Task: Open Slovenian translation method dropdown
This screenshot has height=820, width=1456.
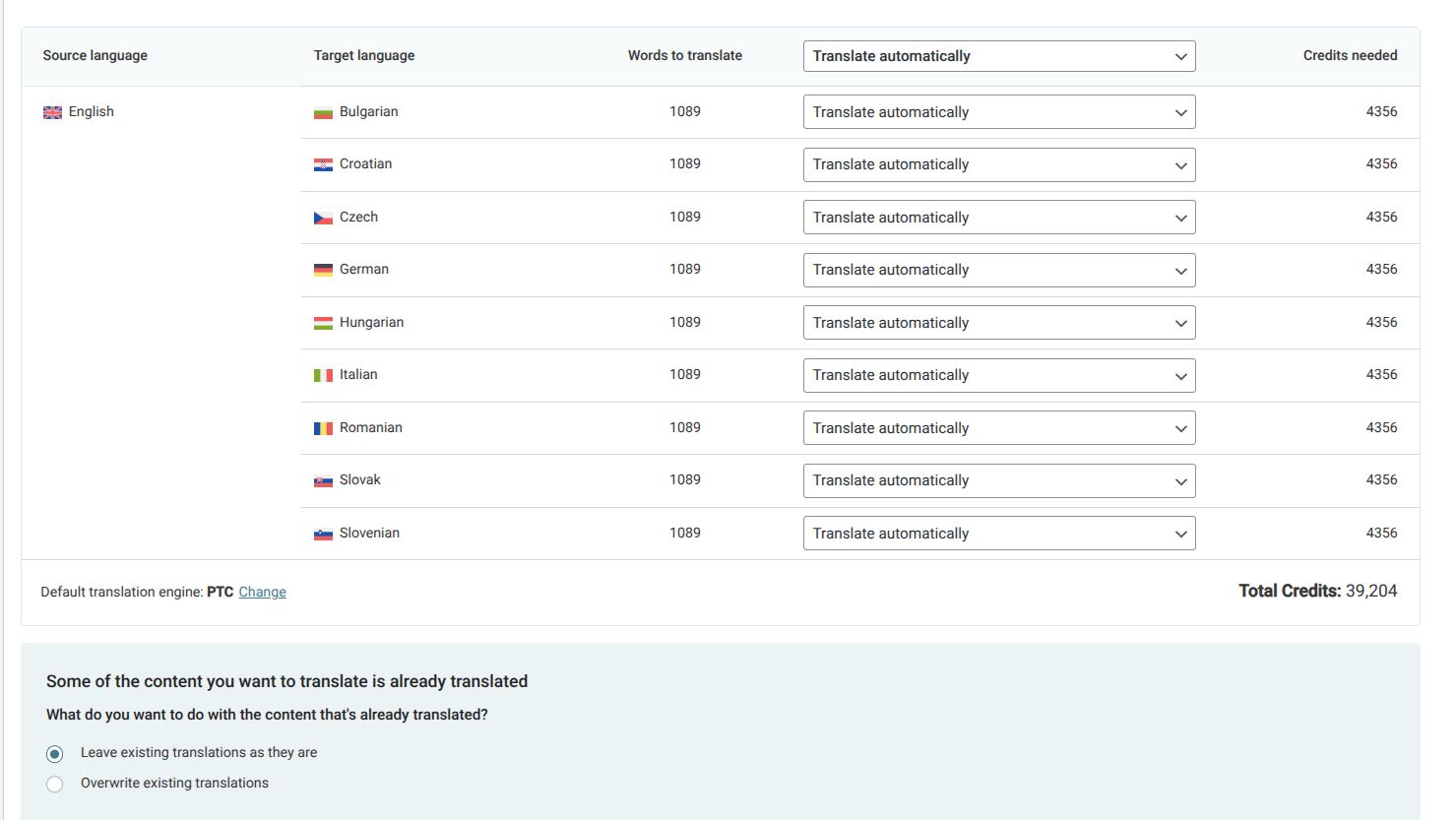Action: pyautogui.click(x=998, y=534)
